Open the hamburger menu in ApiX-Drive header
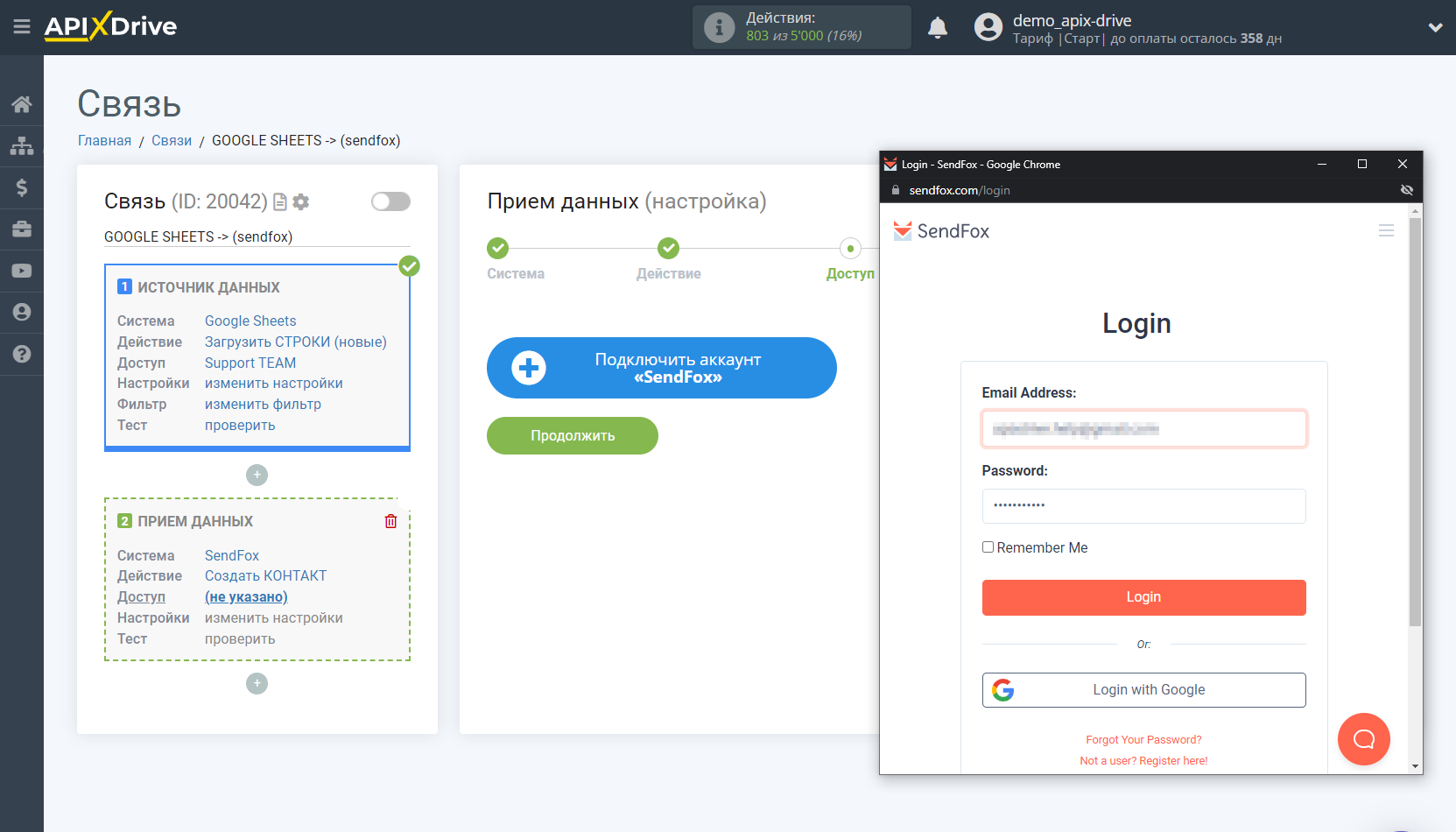 point(22,27)
